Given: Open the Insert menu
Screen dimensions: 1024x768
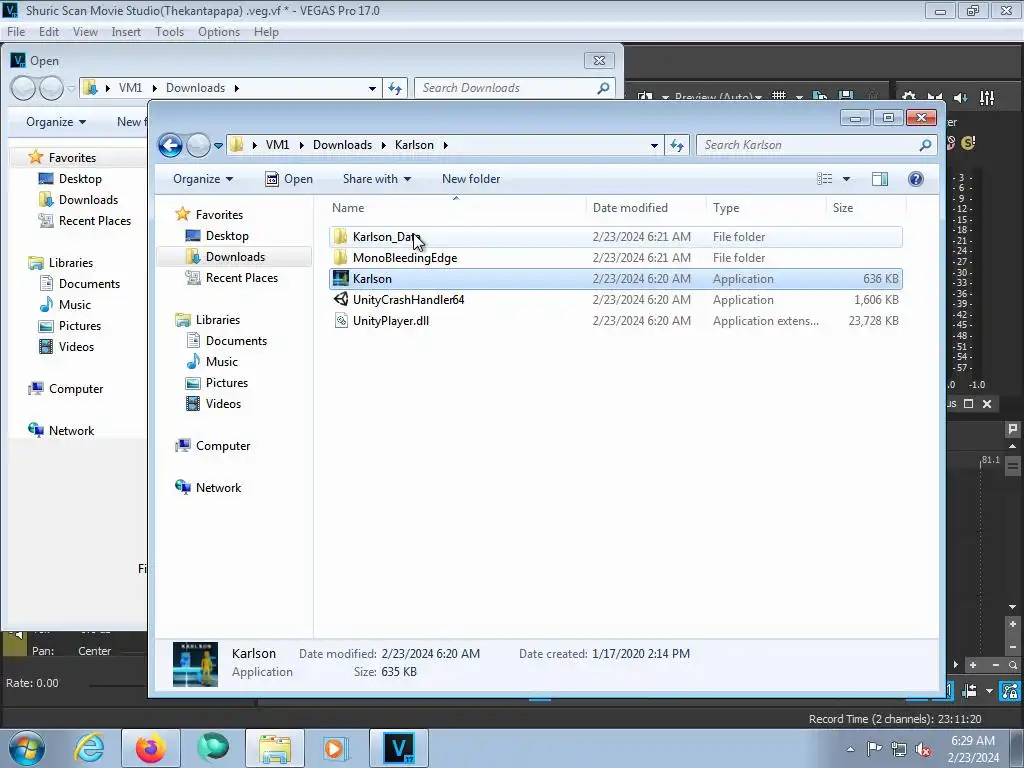Looking at the screenshot, I should (x=126, y=32).
